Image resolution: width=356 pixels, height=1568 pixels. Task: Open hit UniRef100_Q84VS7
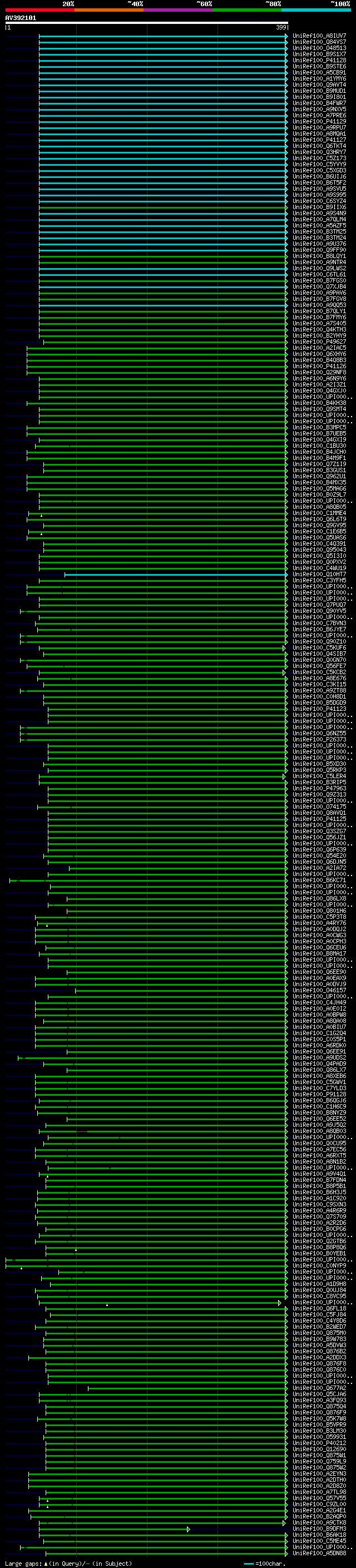(x=319, y=42)
